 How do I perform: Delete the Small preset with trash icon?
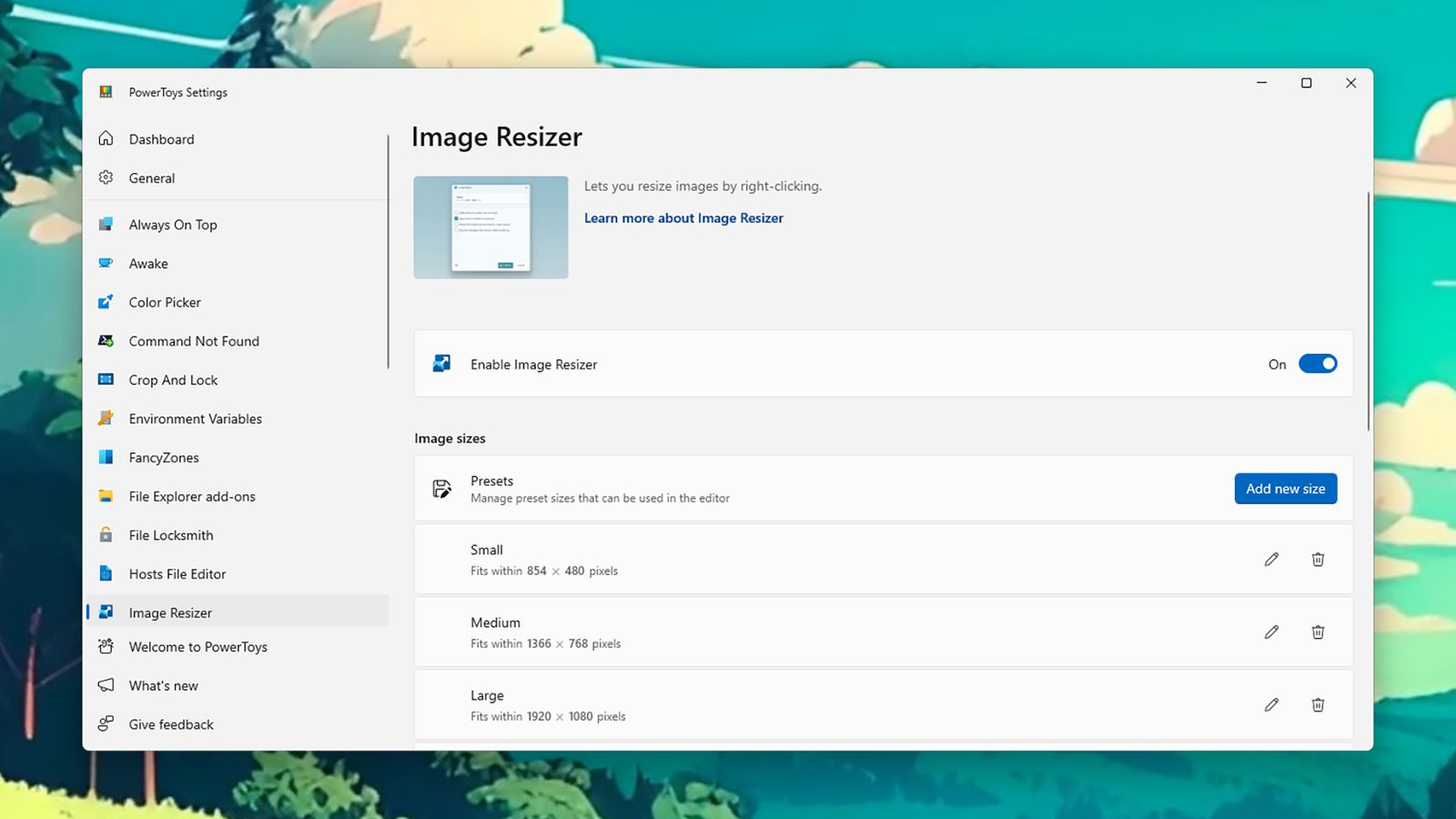1318,560
